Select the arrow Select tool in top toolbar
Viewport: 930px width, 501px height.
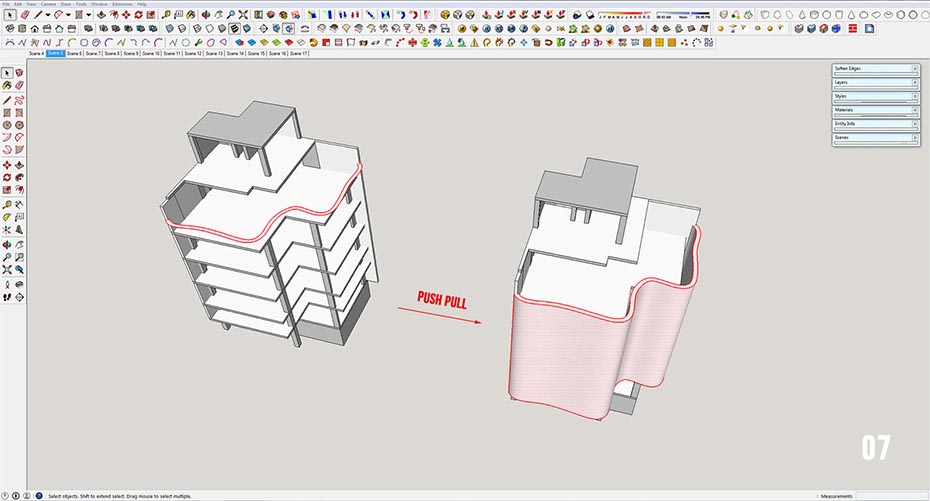pyautogui.click(x=10, y=14)
